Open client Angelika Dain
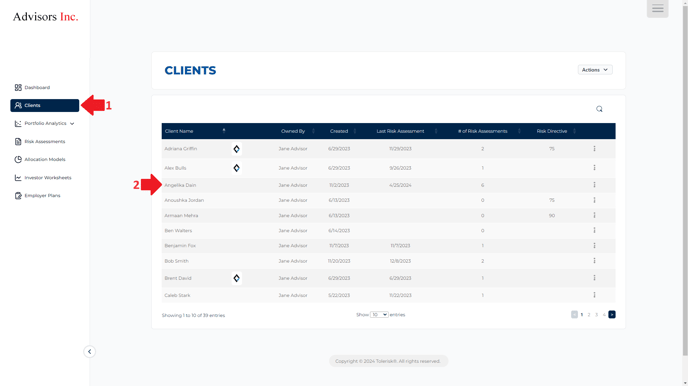Image resolution: width=688 pixels, height=386 pixels. coord(180,185)
